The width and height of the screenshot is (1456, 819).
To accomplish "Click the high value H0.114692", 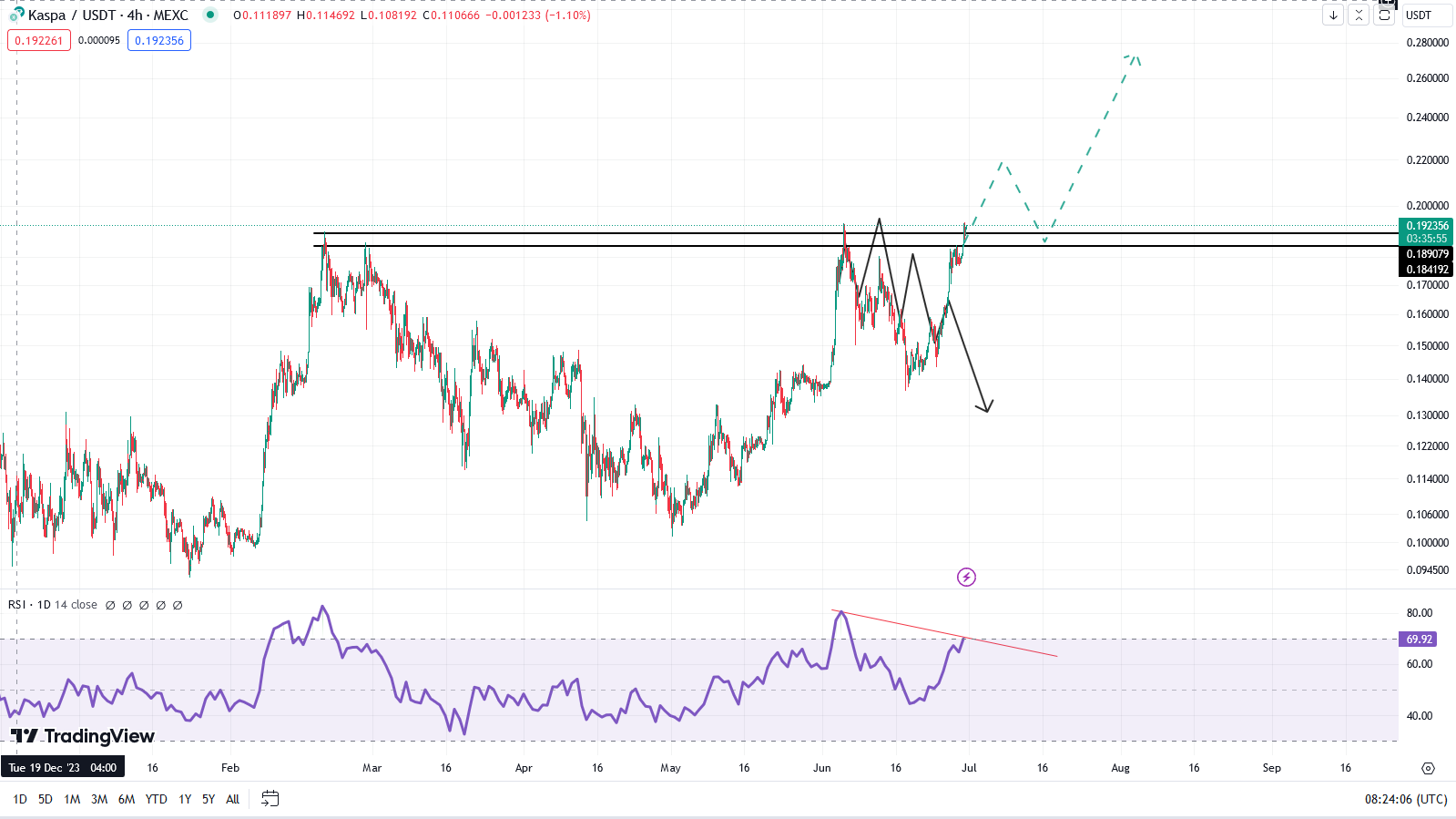I will pyautogui.click(x=326, y=15).
